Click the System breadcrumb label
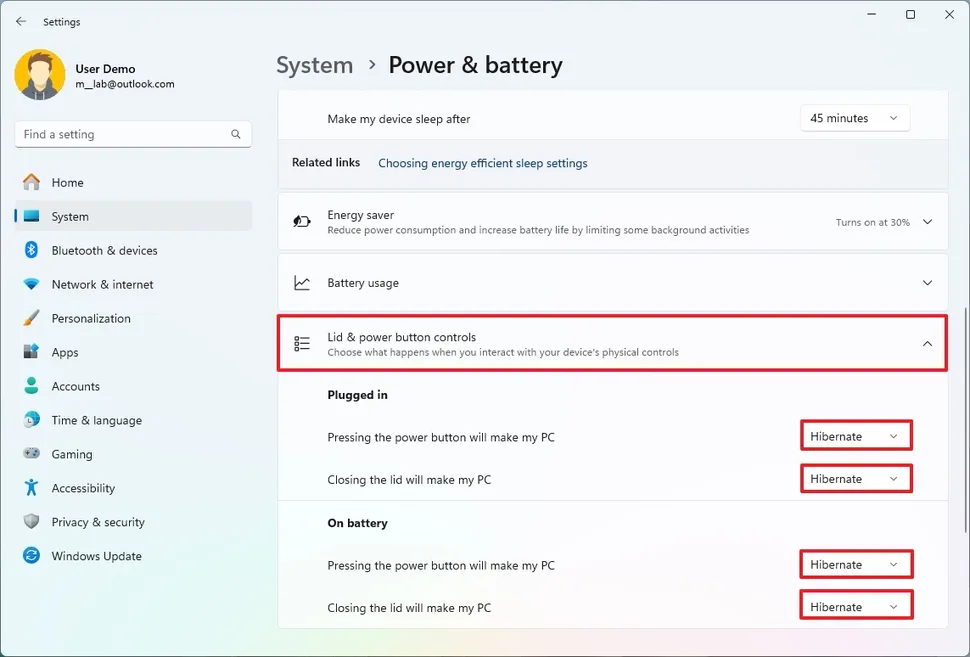The height and width of the screenshot is (657, 970). [x=314, y=65]
